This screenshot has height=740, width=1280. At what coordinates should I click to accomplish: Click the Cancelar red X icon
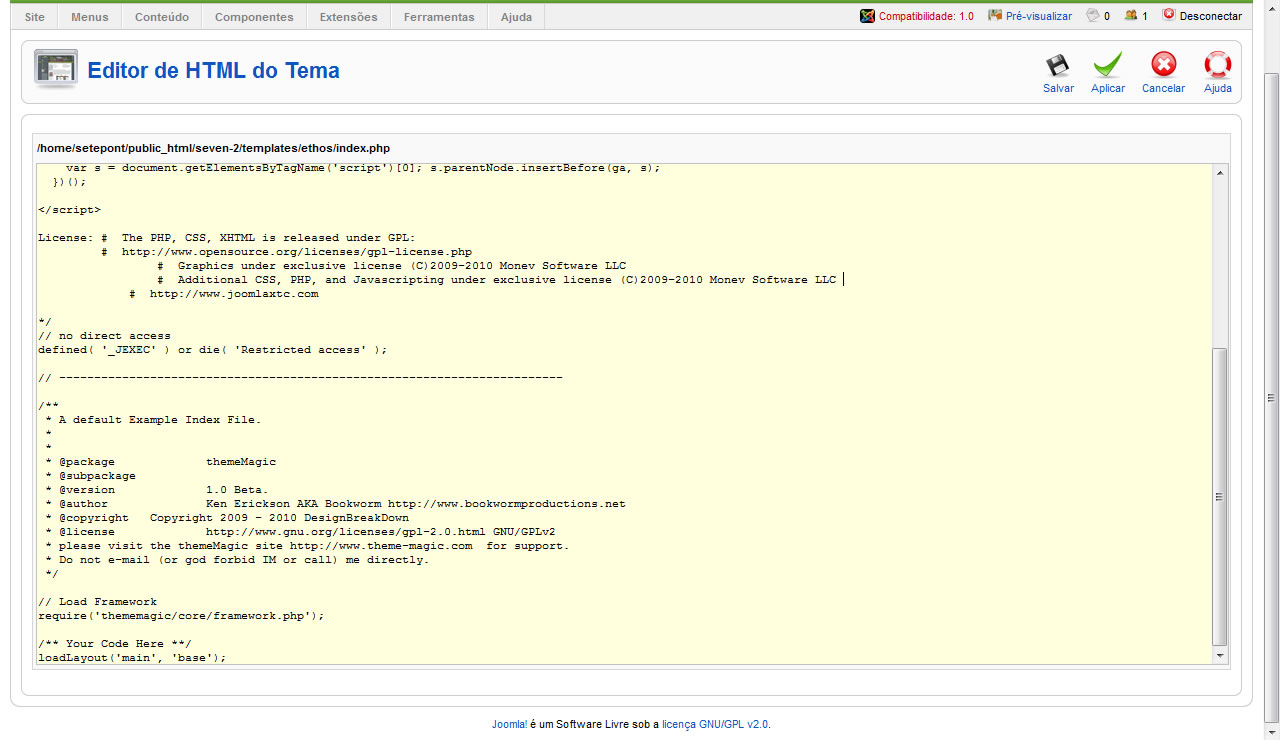1163,65
